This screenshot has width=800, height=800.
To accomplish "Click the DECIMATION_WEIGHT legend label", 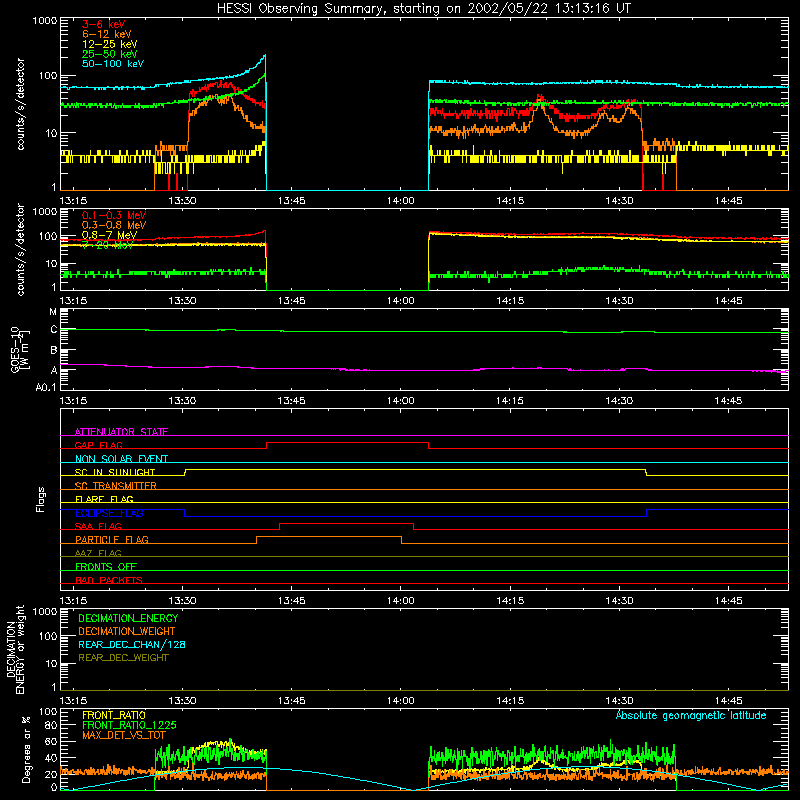I will click(x=127, y=632).
